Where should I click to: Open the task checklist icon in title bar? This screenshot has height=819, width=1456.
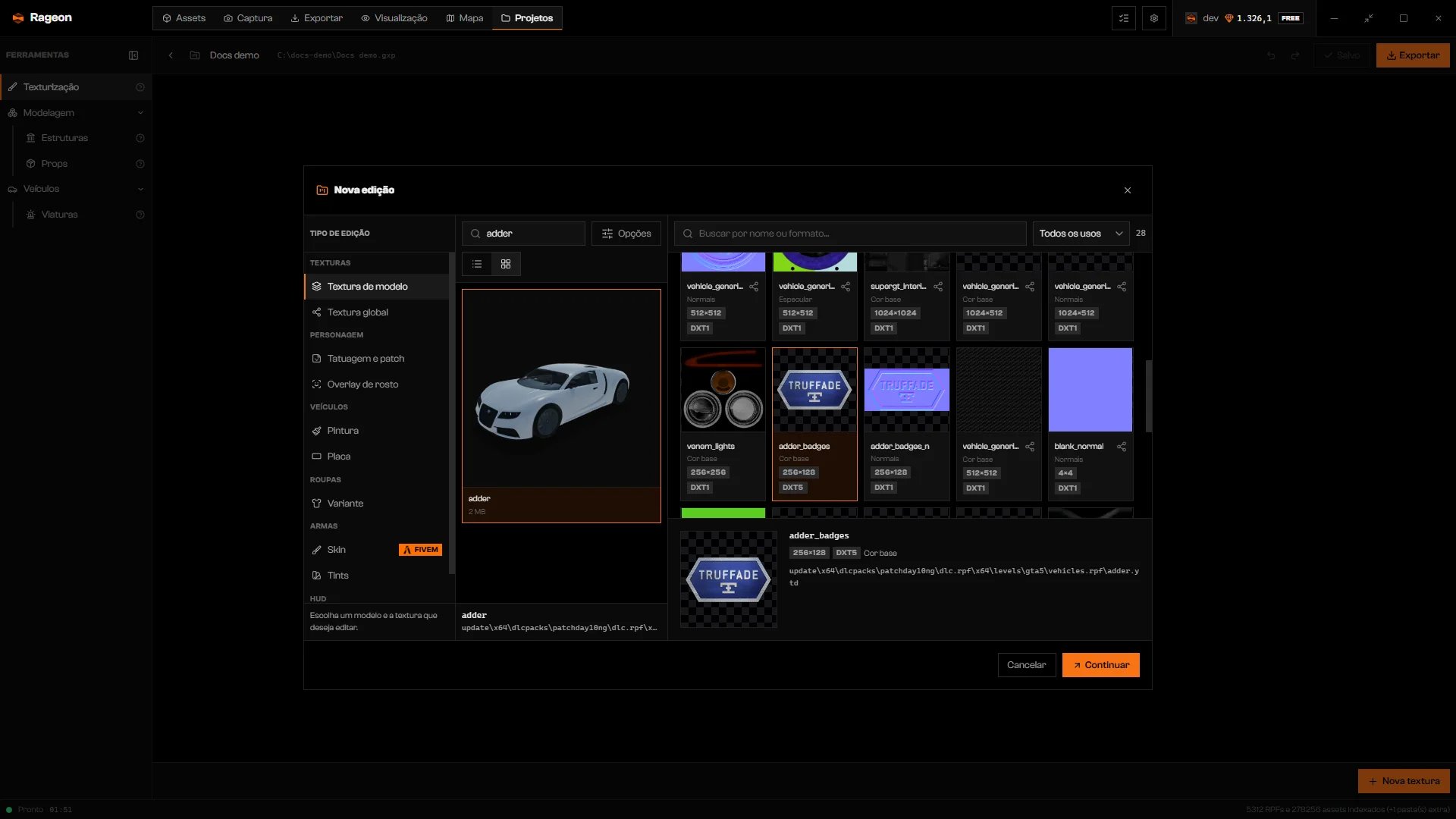pos(1124,18)
